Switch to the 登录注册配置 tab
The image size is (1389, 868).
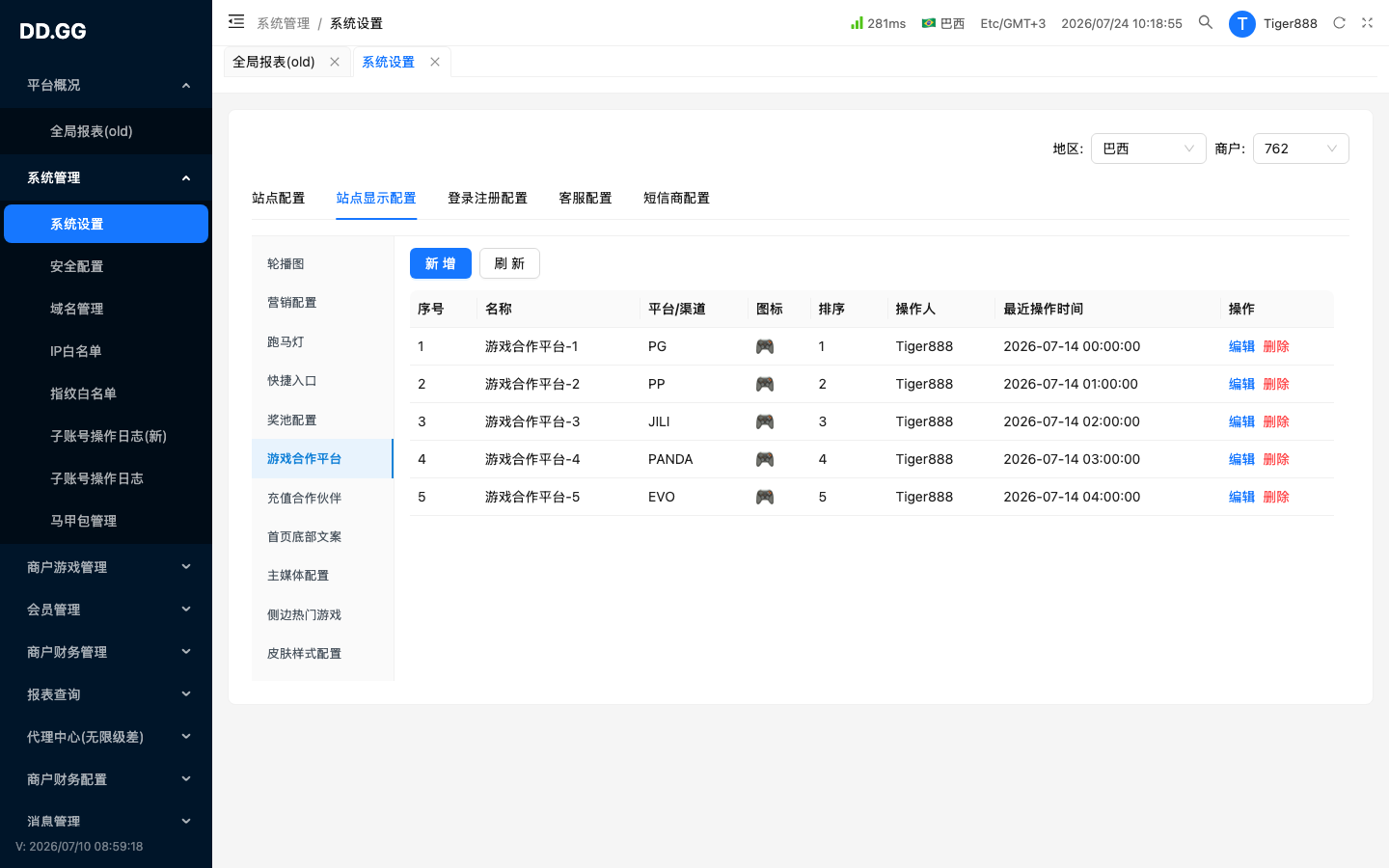(x=487, y=198)
